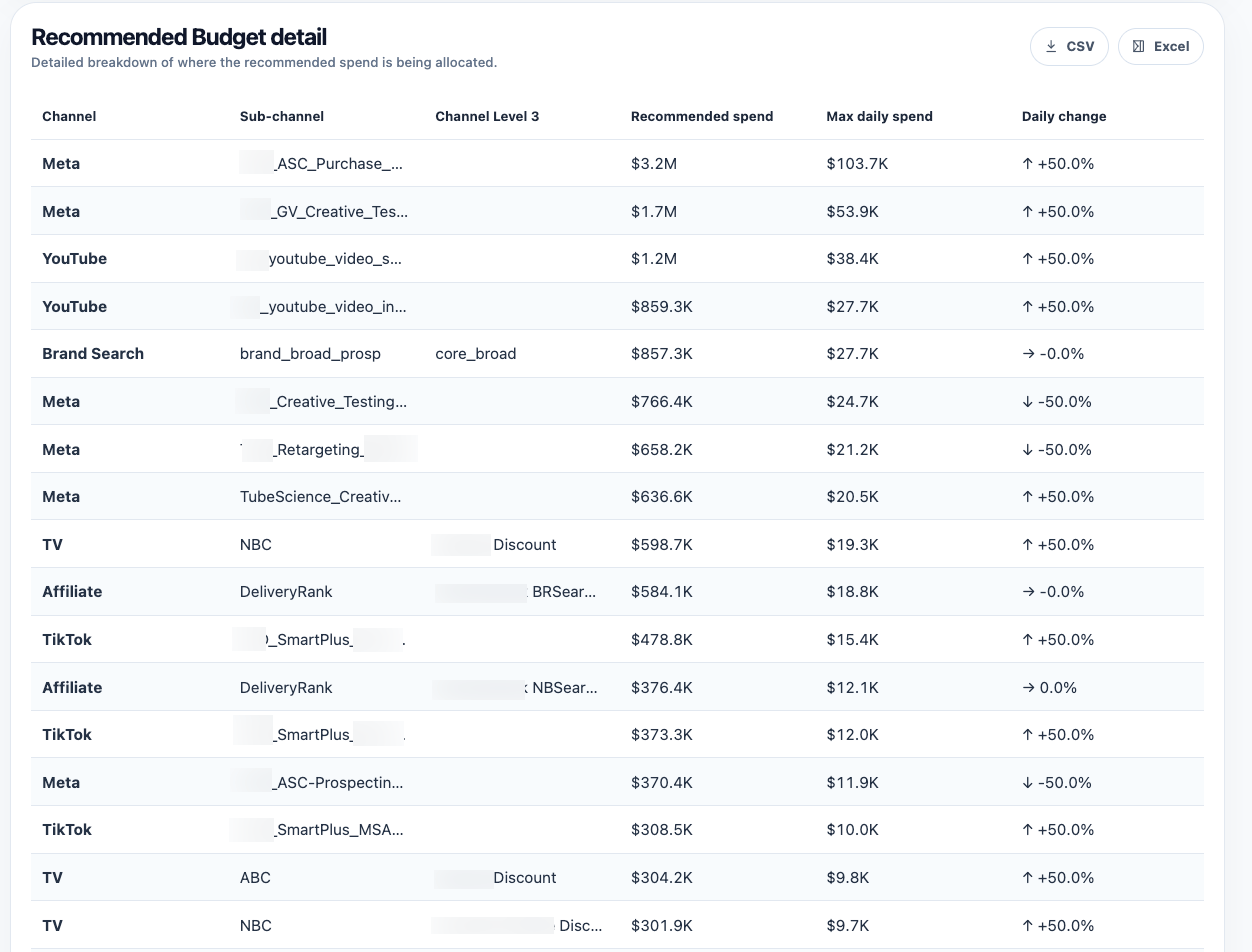Click the $18.8K max daily spend value

[x=852, y=591]
